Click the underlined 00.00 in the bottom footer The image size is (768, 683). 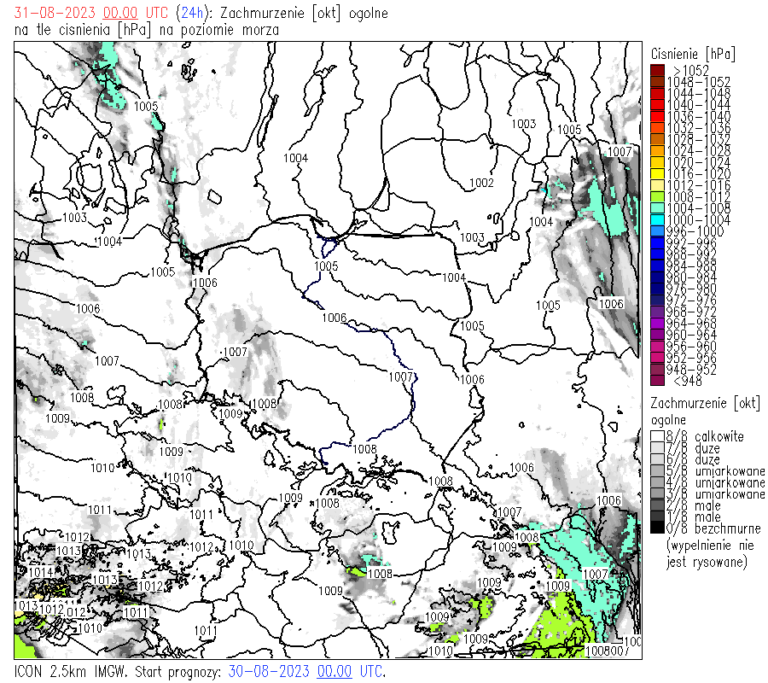335,671
